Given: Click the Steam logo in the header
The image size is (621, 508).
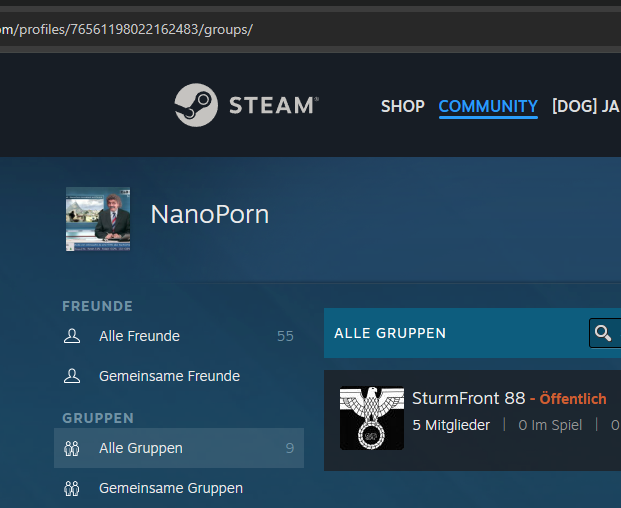Looking at the screenshot, I should pos(246,105).
